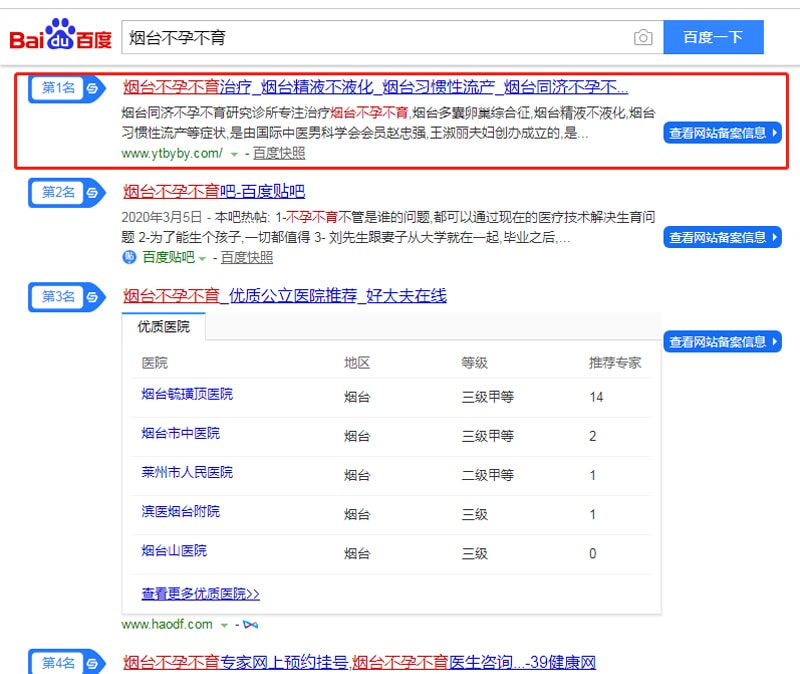Open camera image search icon

pyautogui.click(x=643, y=37)
